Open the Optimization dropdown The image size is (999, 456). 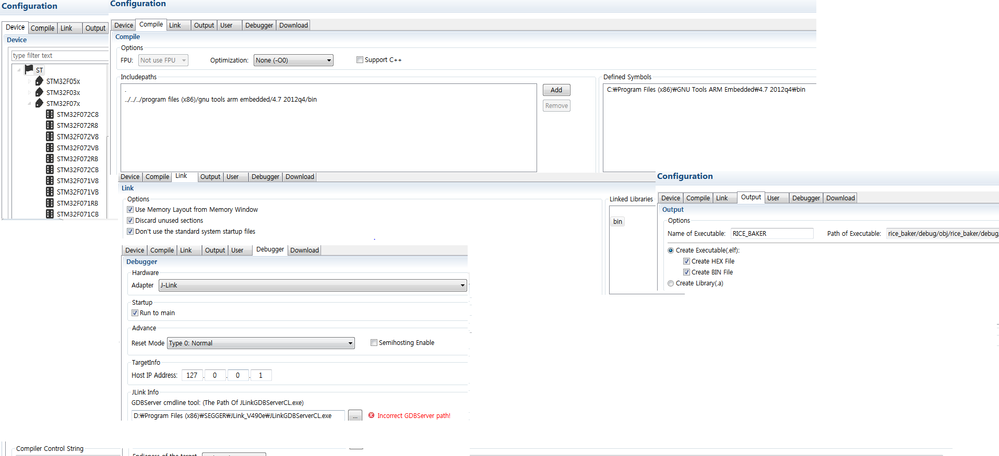pos(294,60)
